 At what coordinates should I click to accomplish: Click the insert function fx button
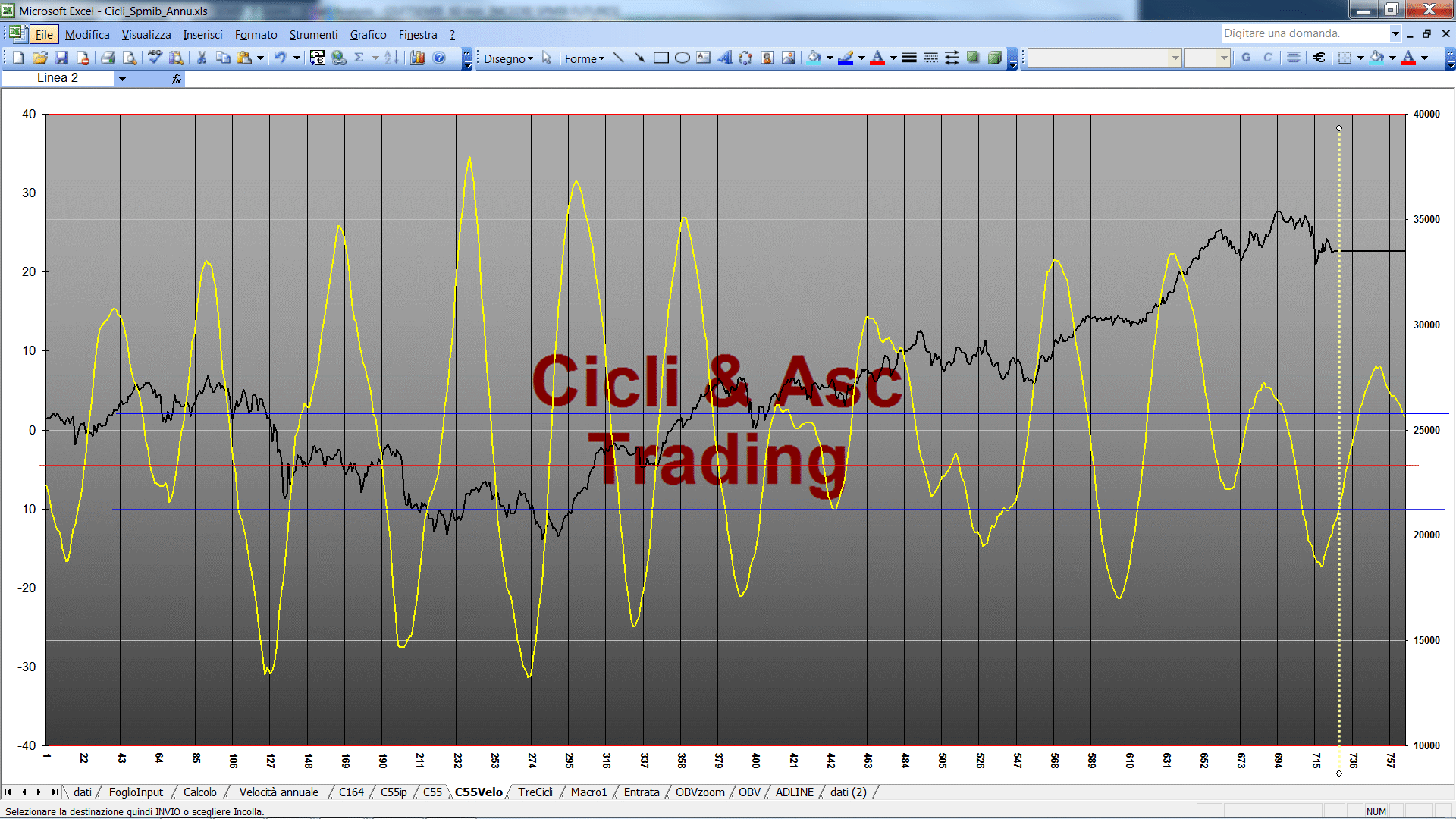click(x=177, y=78)
